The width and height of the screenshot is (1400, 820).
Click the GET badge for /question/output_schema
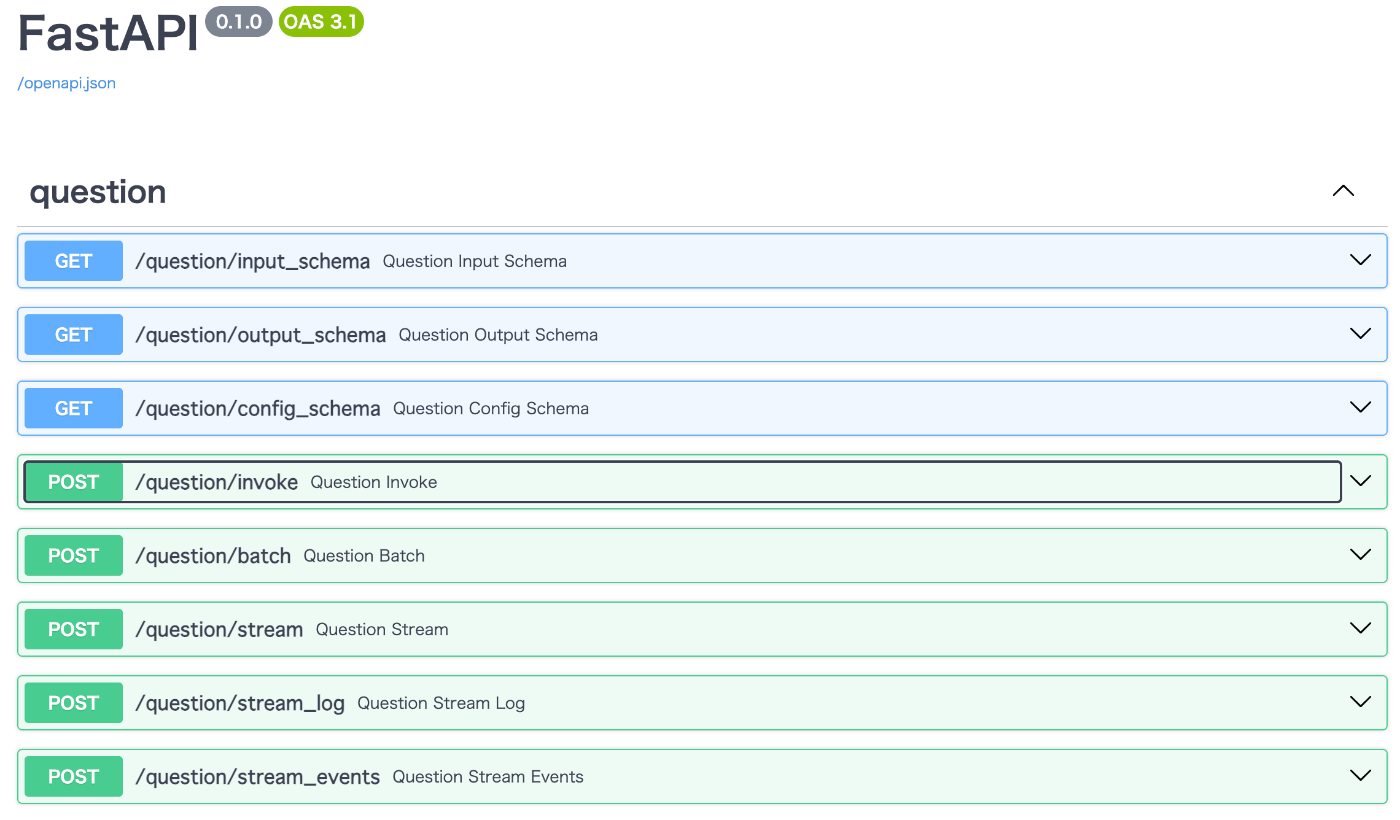tap(74, 335)
